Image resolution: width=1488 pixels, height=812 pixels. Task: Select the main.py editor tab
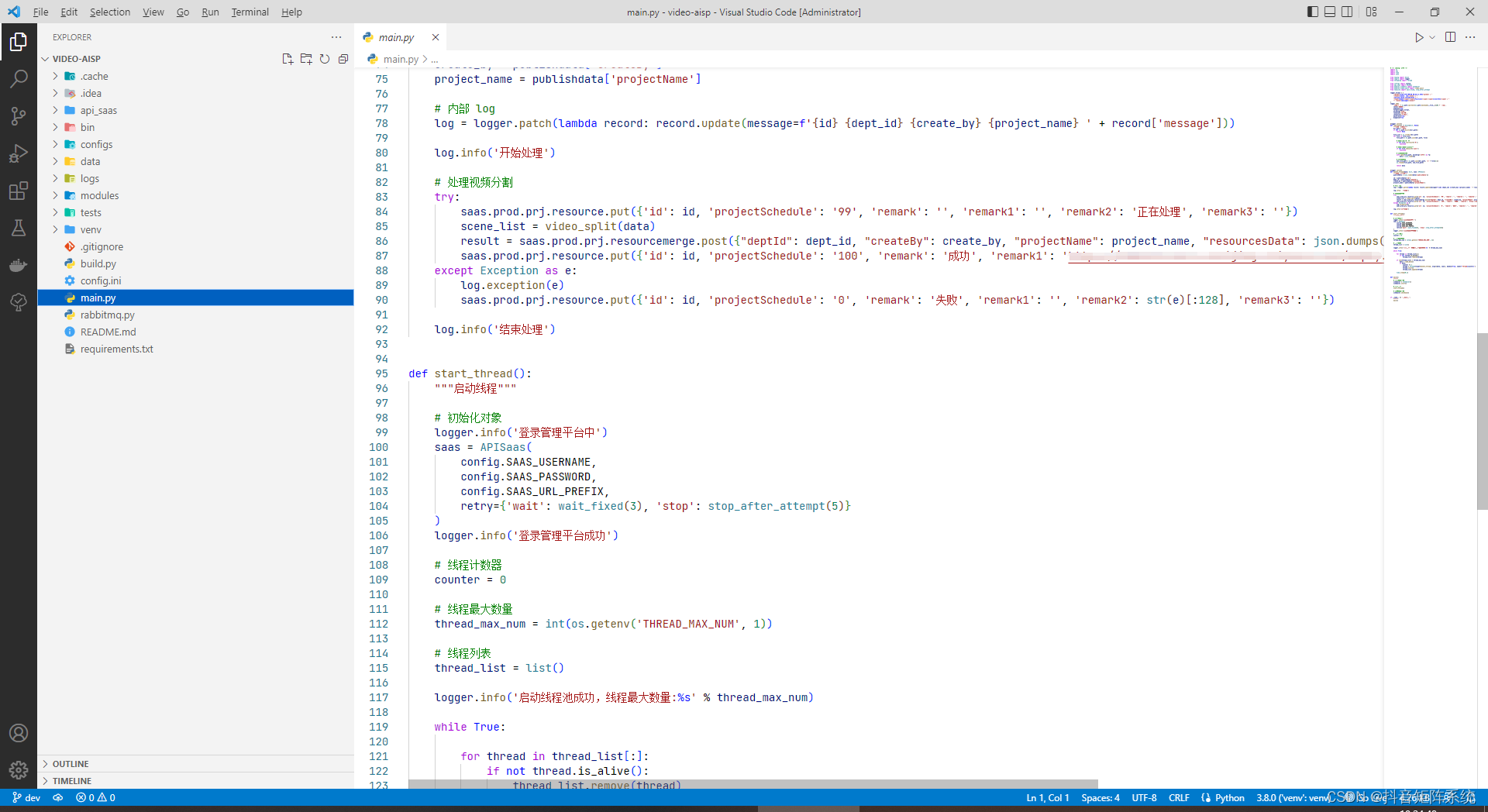tap(396, 37)
